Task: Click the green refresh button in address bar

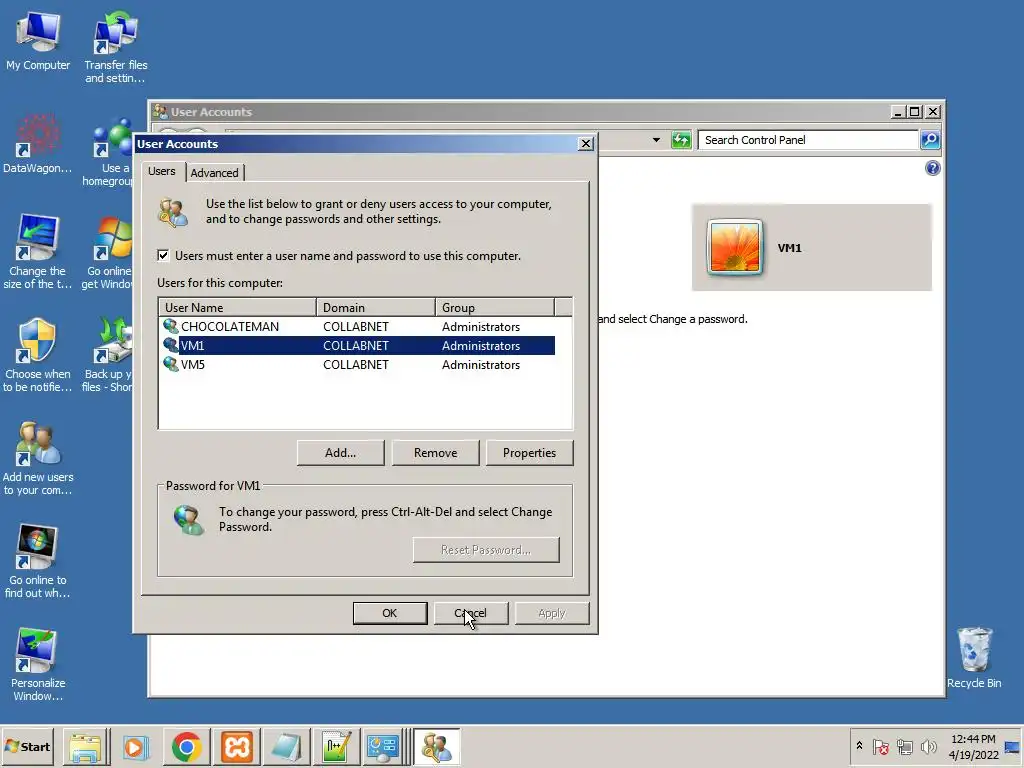Action: 681,140
